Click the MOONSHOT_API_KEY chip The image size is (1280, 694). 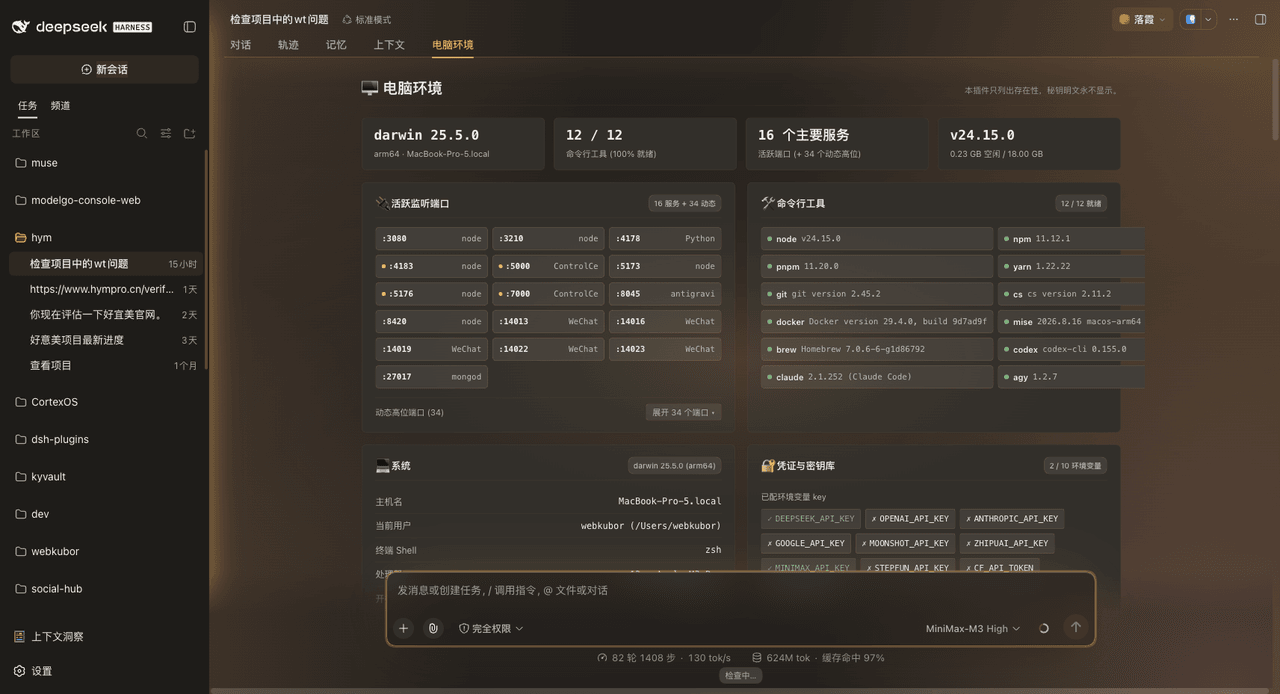point(904,543)
